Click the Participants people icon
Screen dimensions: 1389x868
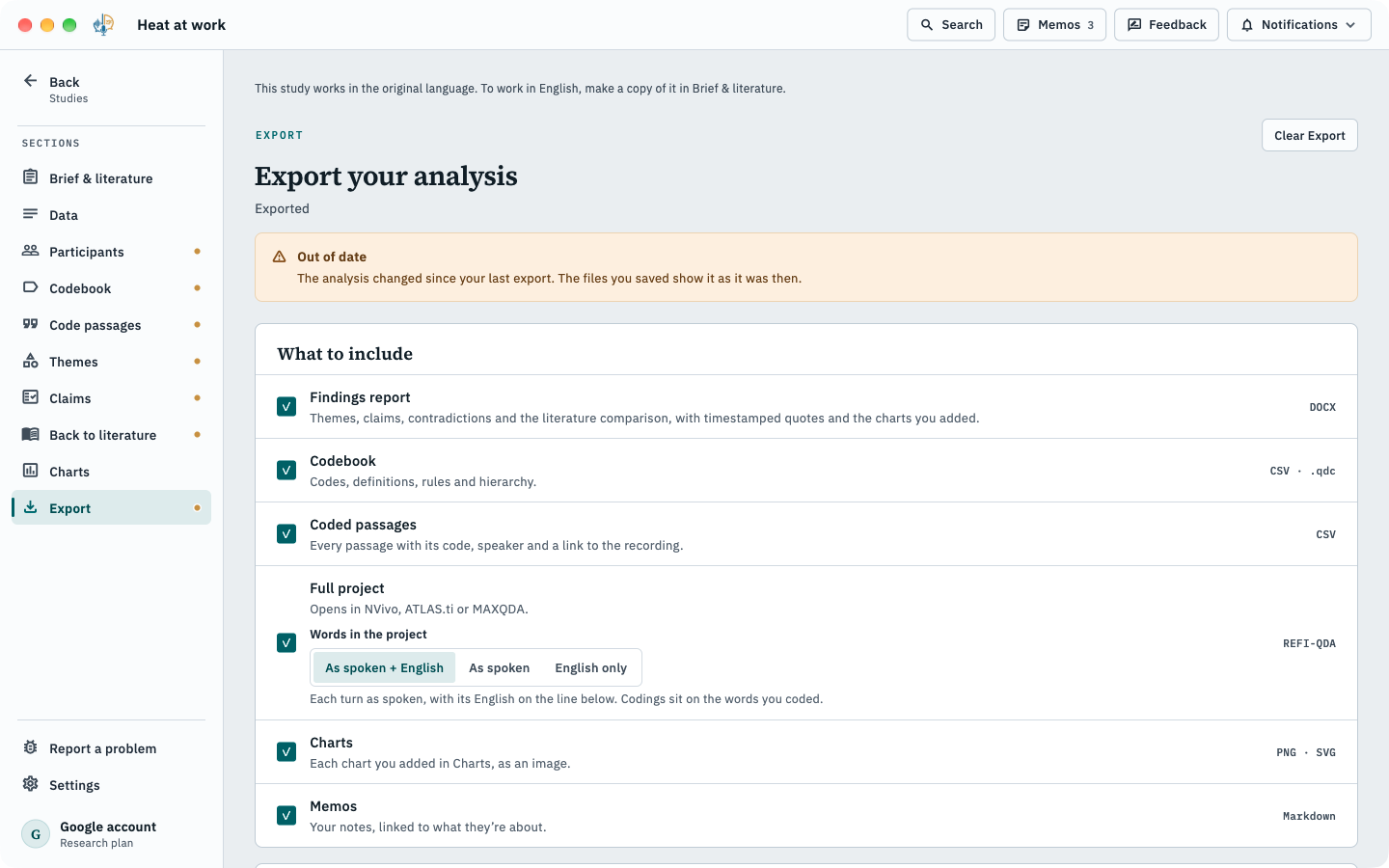[31, 251]
